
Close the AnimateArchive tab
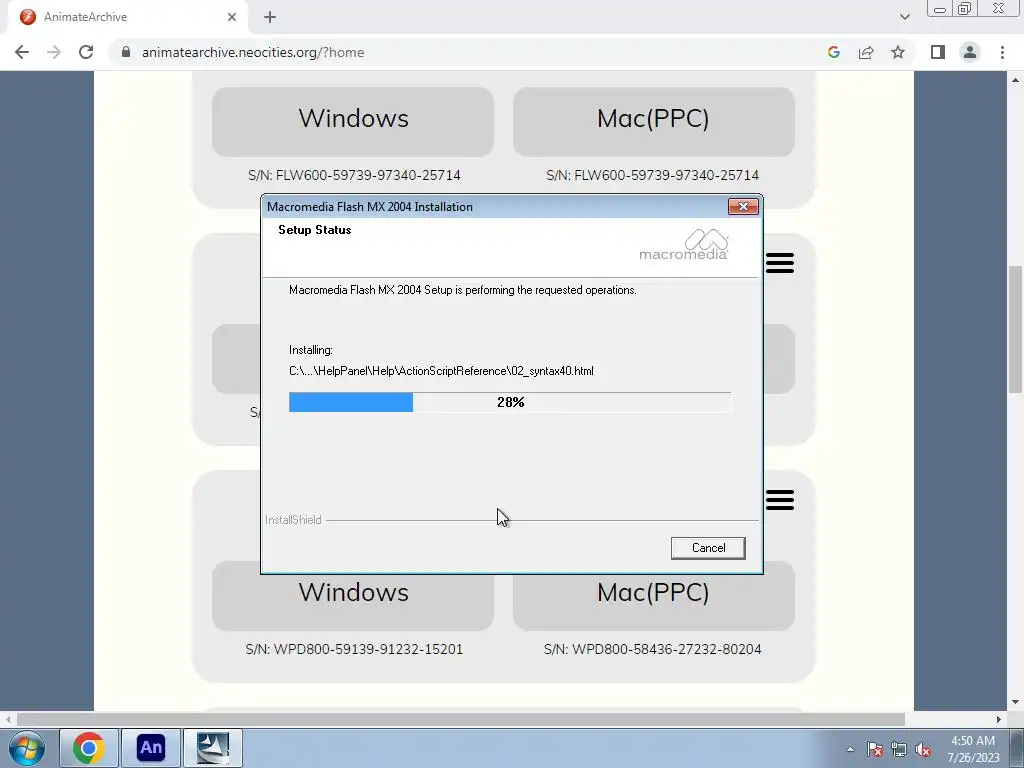click(x=232, y=17)
